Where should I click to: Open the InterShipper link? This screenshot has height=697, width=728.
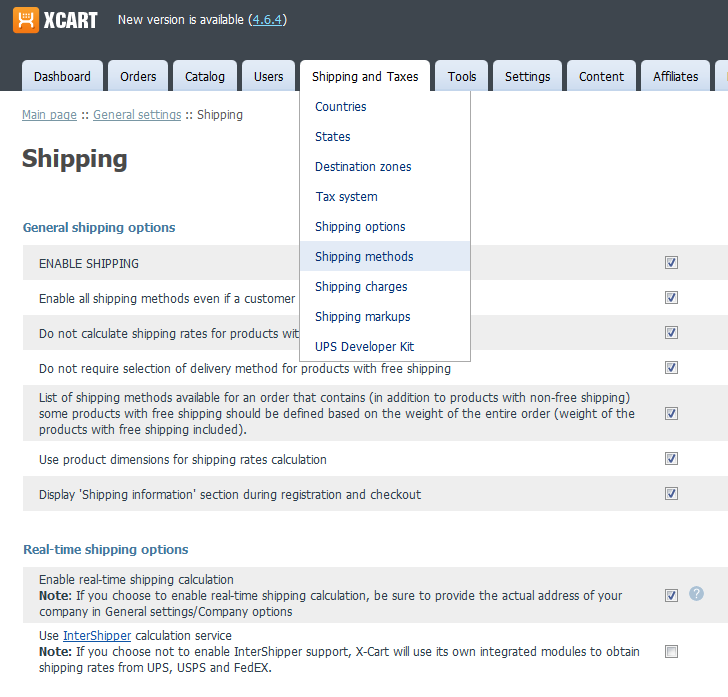pos(97,635)
